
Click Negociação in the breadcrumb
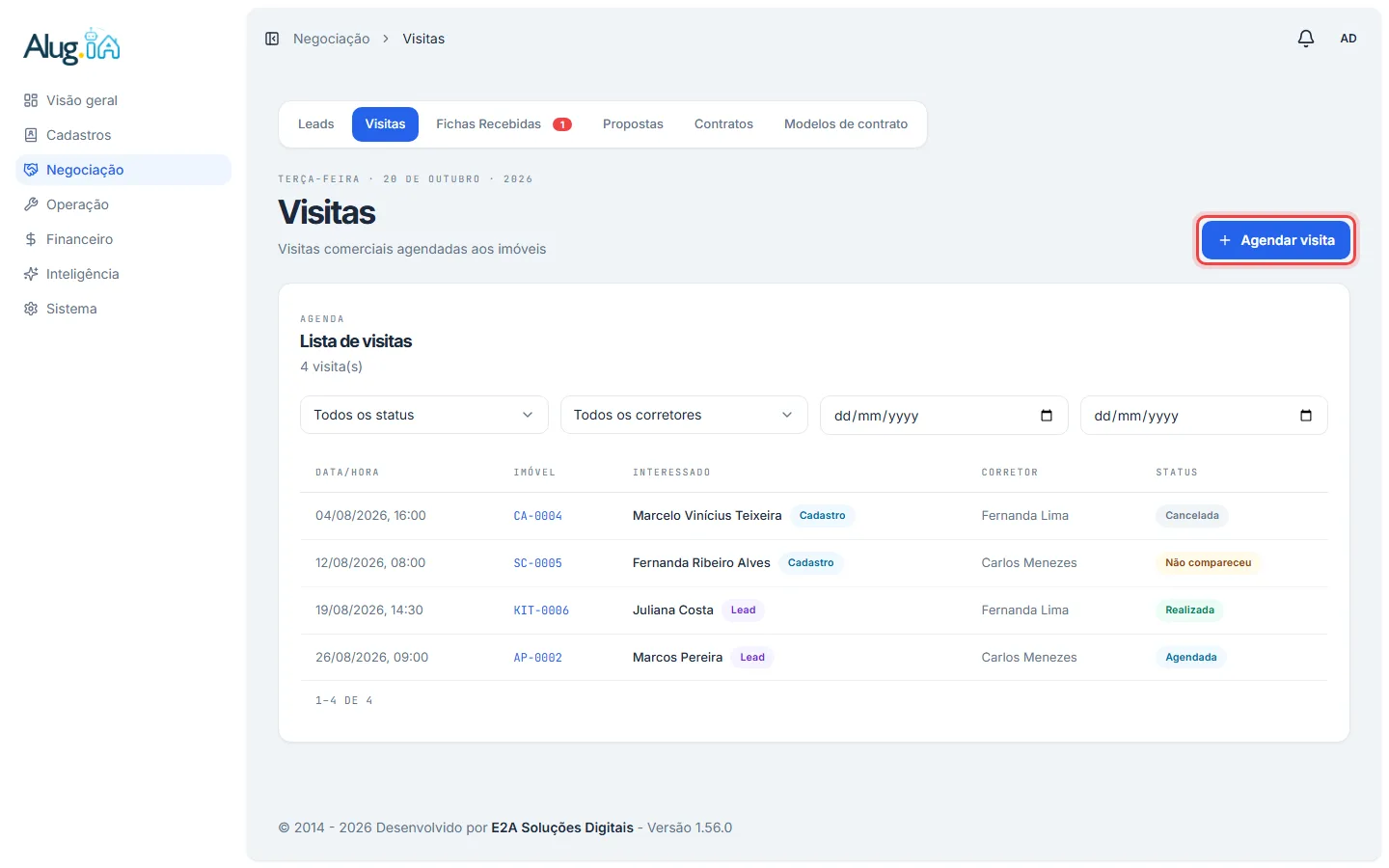(331, 39)
